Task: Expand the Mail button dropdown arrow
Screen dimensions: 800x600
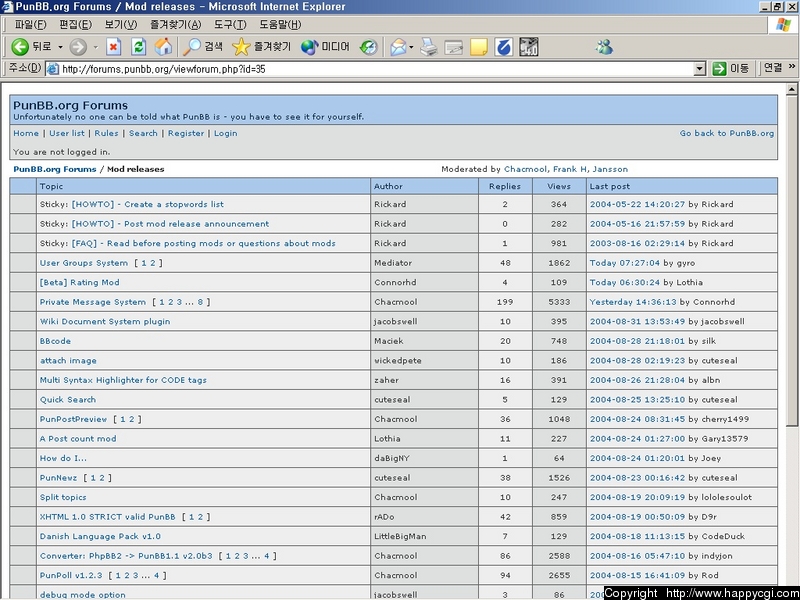Action: 411,47
